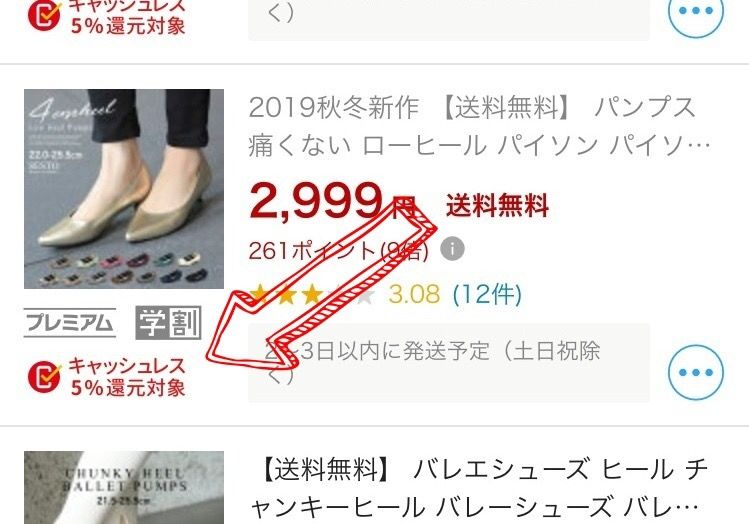
Task: Open the Chunky Heel Ballet Pumps thumbnail
Action: pos(124,487)
